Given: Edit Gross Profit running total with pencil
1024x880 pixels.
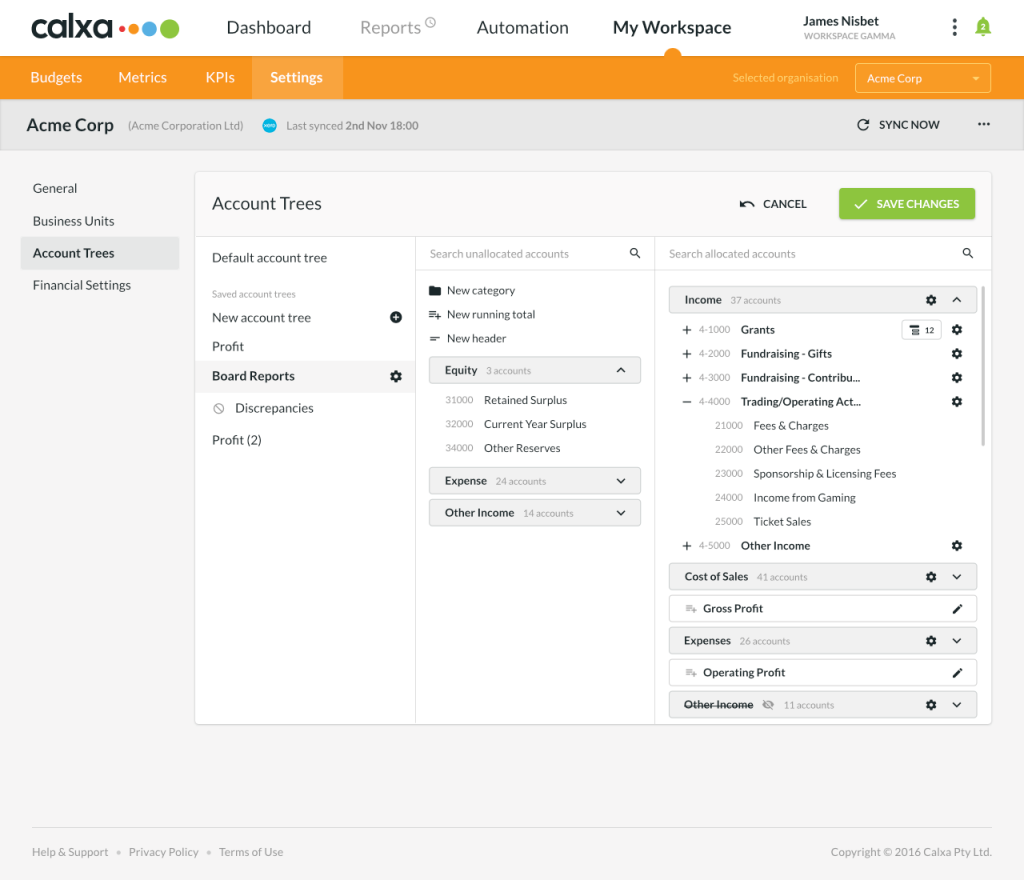Looking at the screenshot, I should 957,609.
